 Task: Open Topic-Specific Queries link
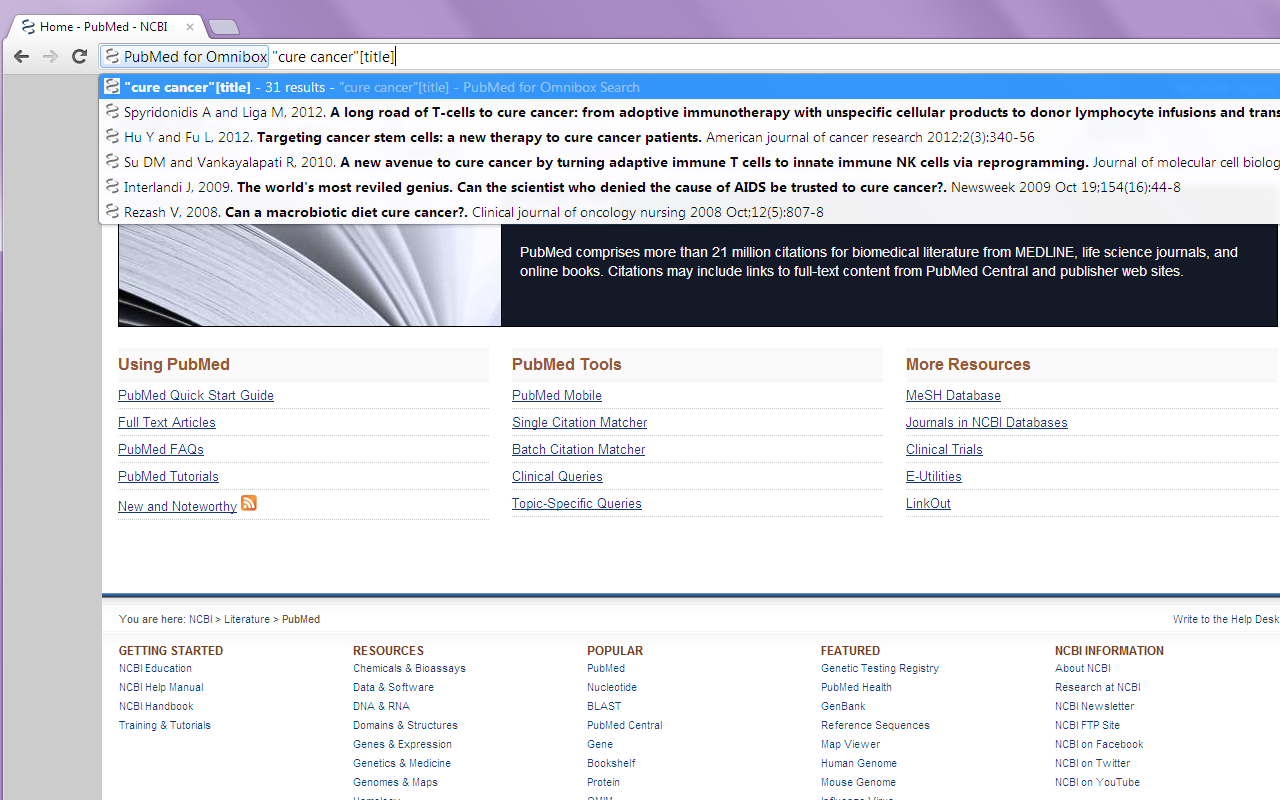tap(577, 503)
